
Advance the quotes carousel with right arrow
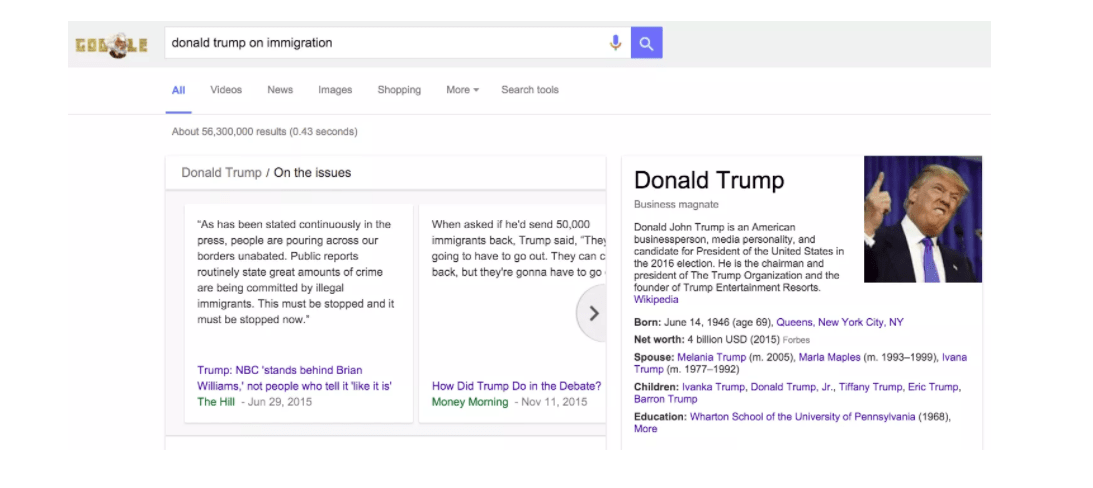(x=593, y=313)
